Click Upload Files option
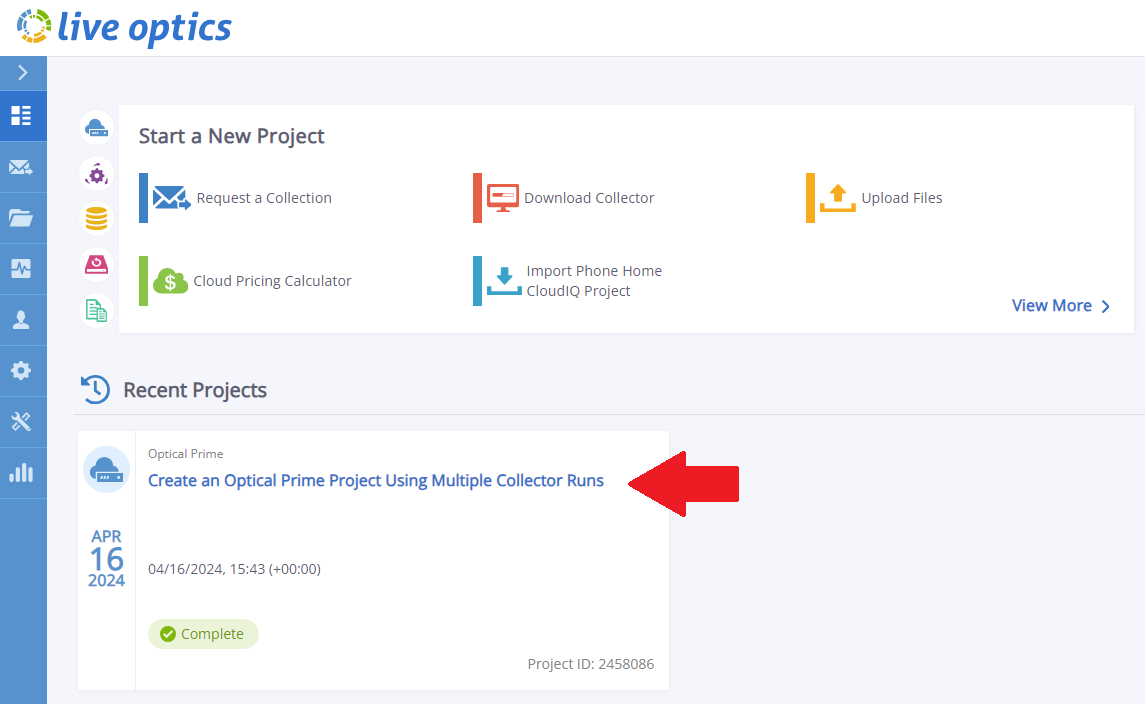1145x704 pixels. click(x=901, y=198)
